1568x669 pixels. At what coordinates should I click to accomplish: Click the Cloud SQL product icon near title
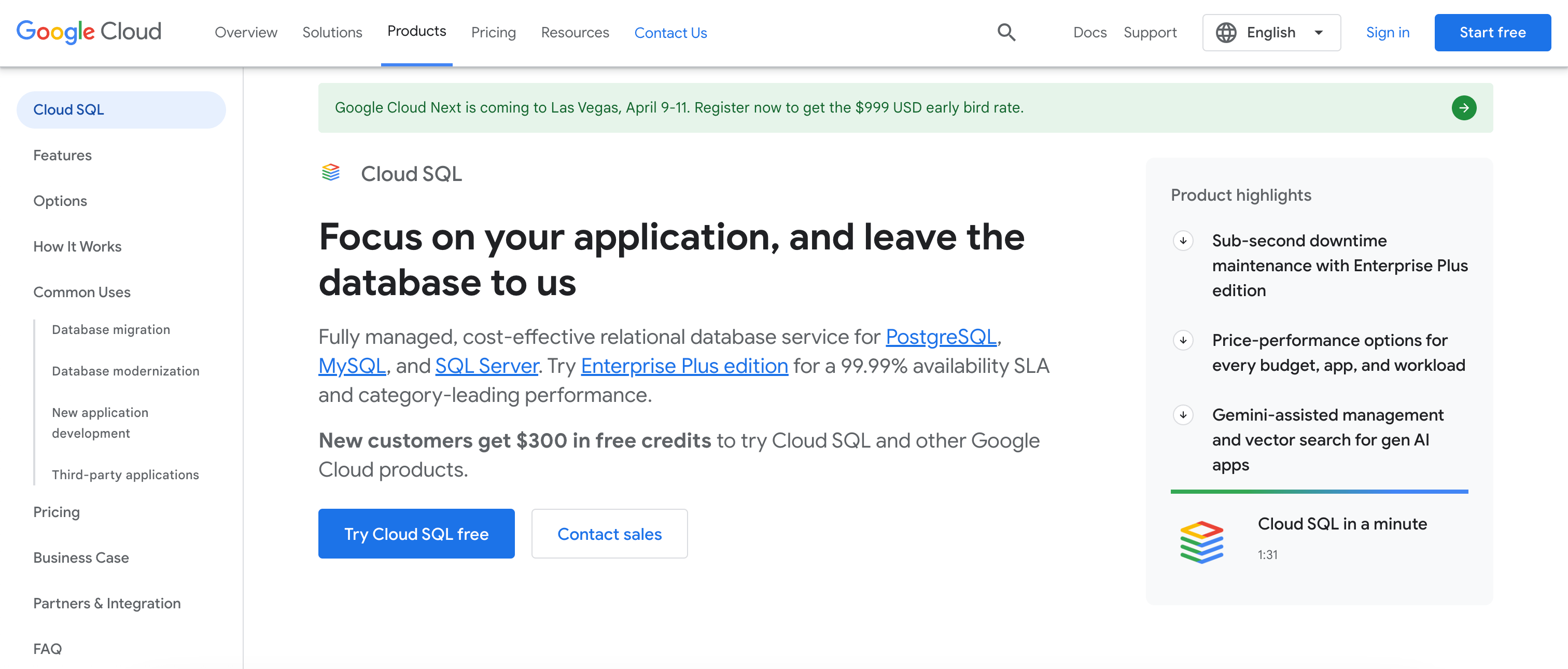330,173
